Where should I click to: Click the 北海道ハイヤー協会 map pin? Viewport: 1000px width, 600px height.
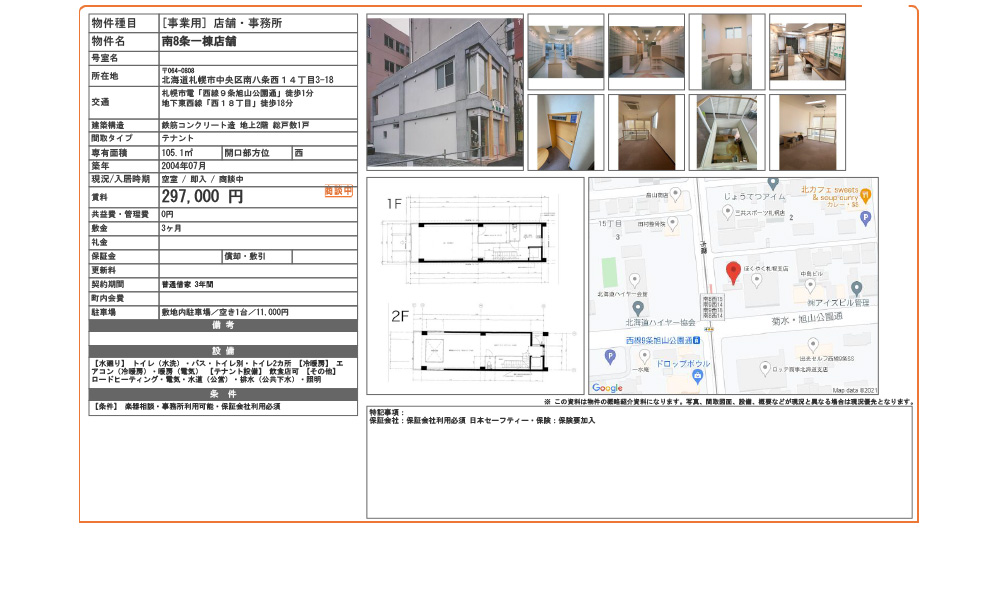click(x=636, y=308)
